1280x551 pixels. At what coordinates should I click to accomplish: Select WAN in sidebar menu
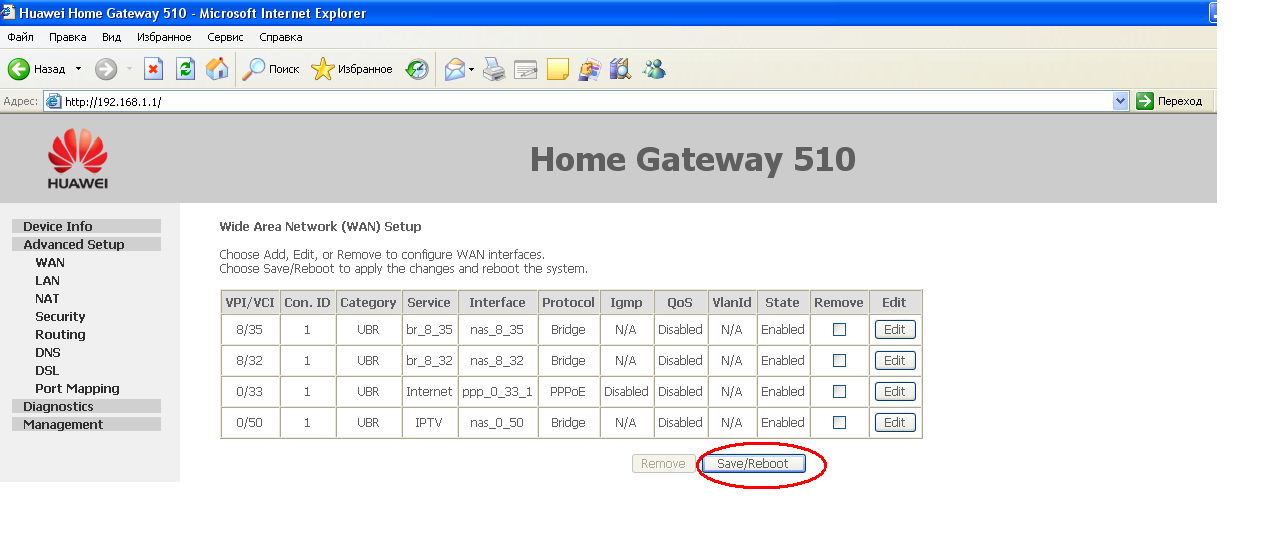click(50, 262)
